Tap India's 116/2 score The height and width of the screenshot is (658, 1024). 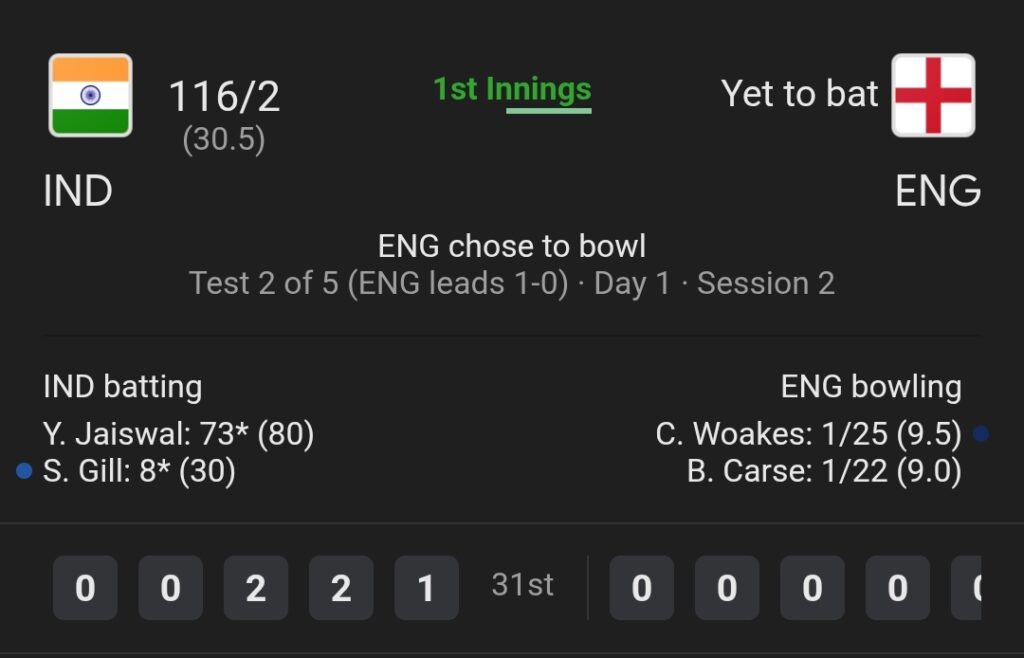pos(225,96)
